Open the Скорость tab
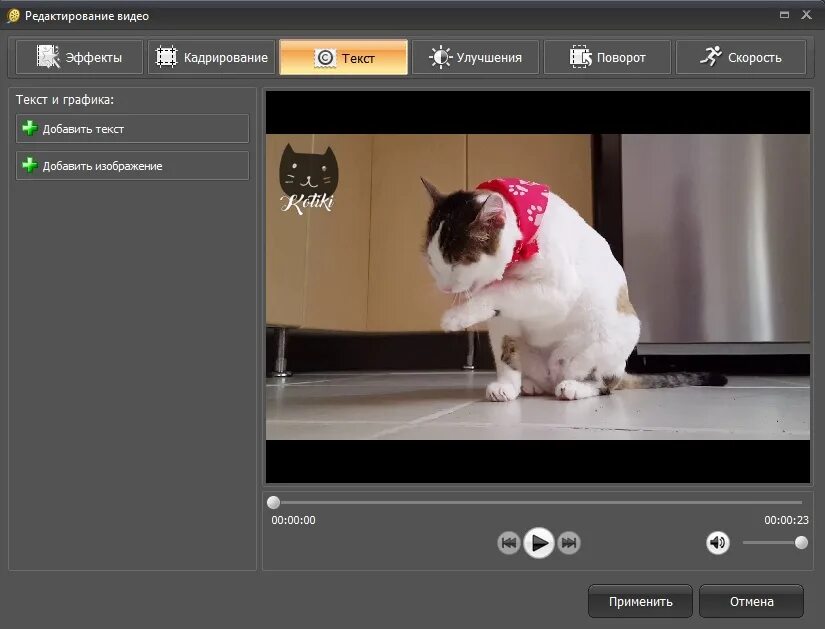 pos(741,57)
